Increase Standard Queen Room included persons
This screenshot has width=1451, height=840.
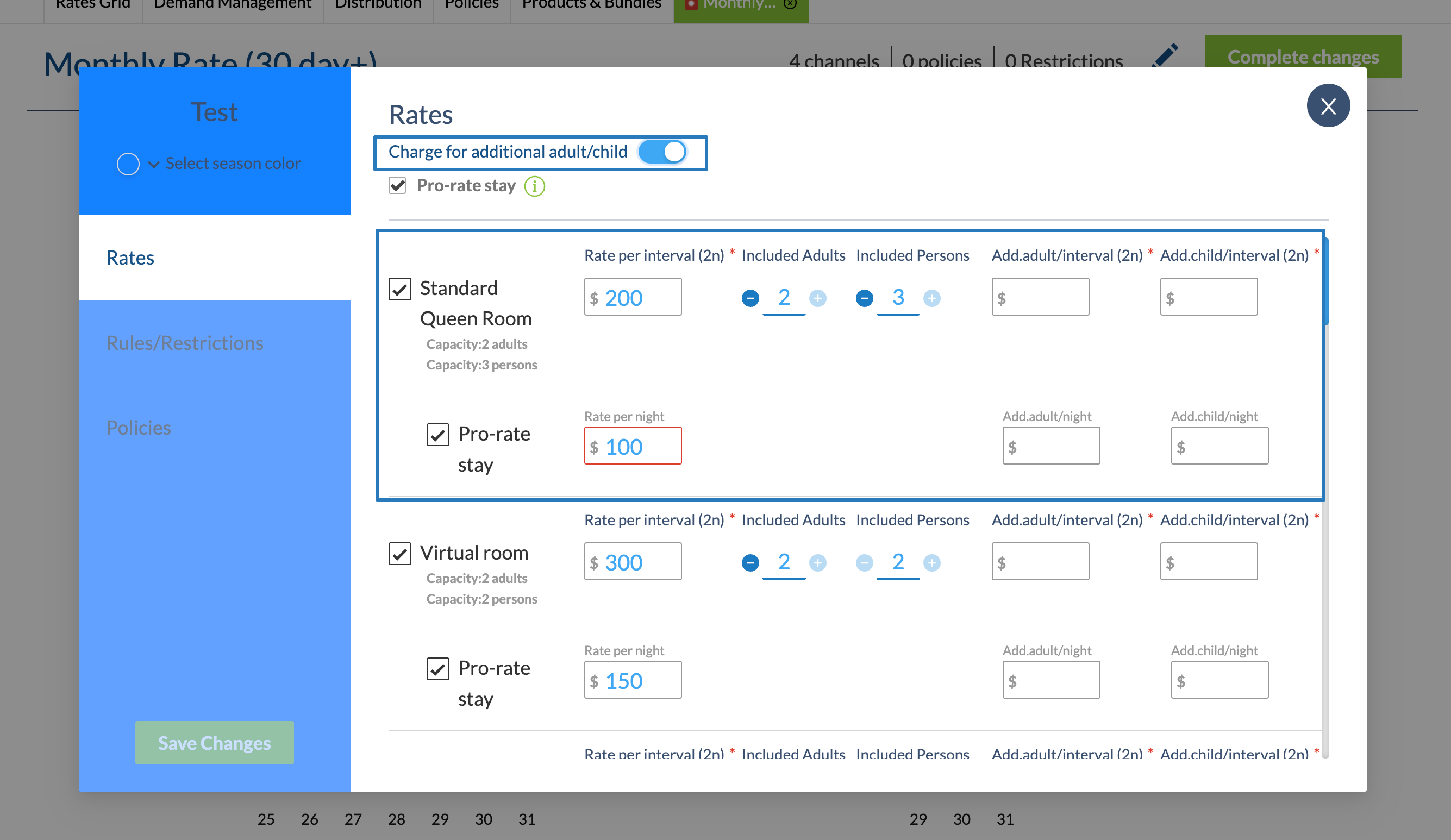point(931,298)
